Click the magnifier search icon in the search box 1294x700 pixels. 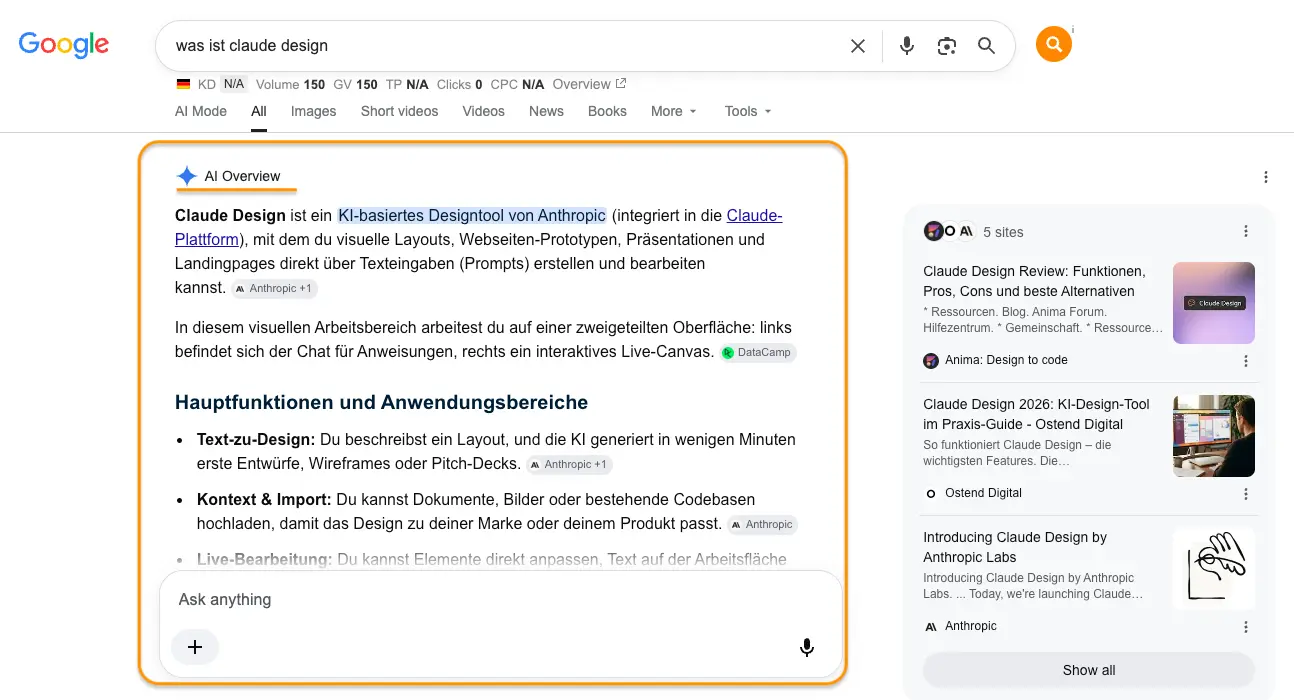987,46
